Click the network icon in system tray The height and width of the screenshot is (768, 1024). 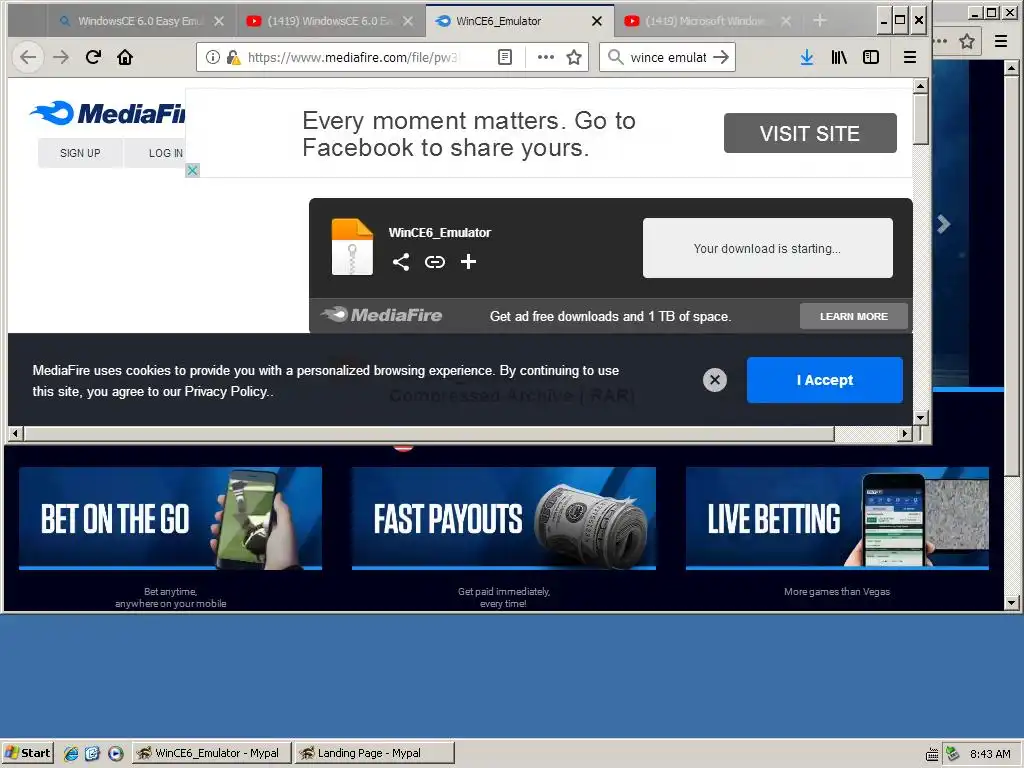(953, 754)
